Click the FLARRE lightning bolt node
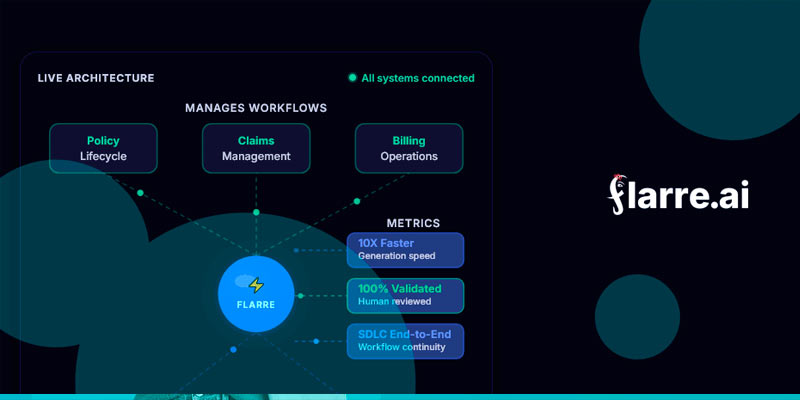The height and width of the screenshot is (400, 800). (x=256, y=294)
